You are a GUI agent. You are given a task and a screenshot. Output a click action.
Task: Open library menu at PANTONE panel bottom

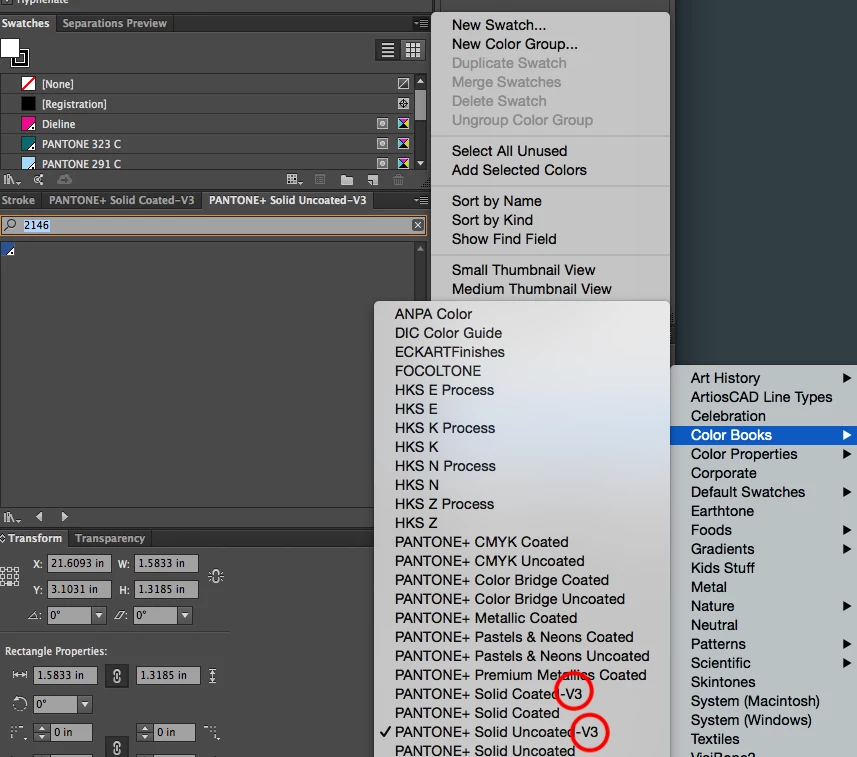pyautogui.click(x=11, y=517)
